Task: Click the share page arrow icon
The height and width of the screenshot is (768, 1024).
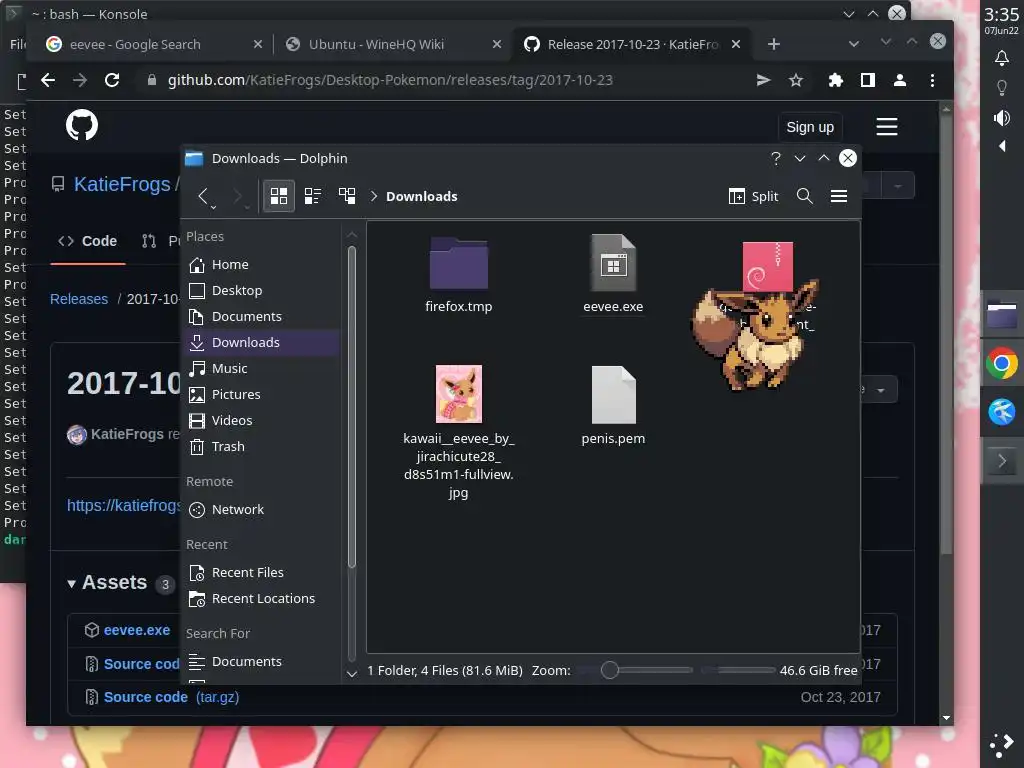Action: pos(763,80)
